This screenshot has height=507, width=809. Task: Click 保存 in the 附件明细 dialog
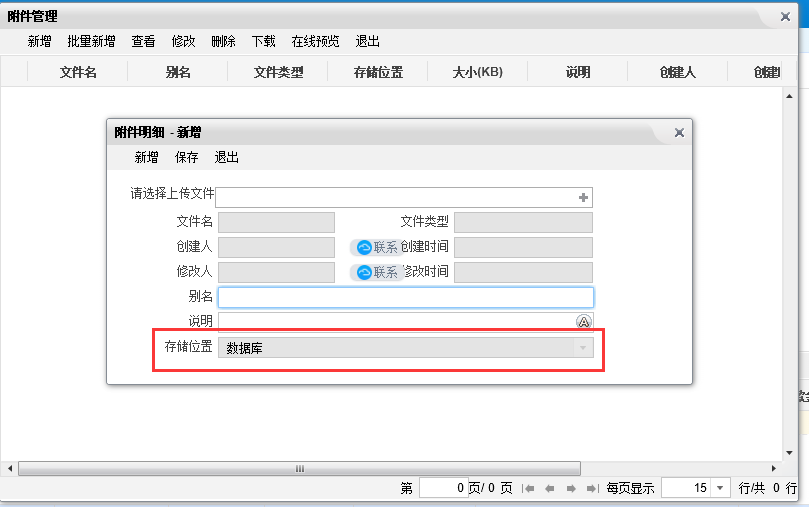(187, 157)
